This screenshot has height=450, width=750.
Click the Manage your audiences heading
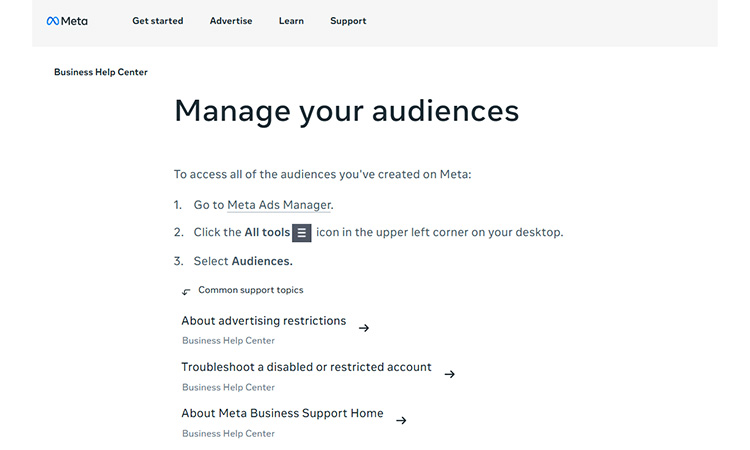[347, 111]
